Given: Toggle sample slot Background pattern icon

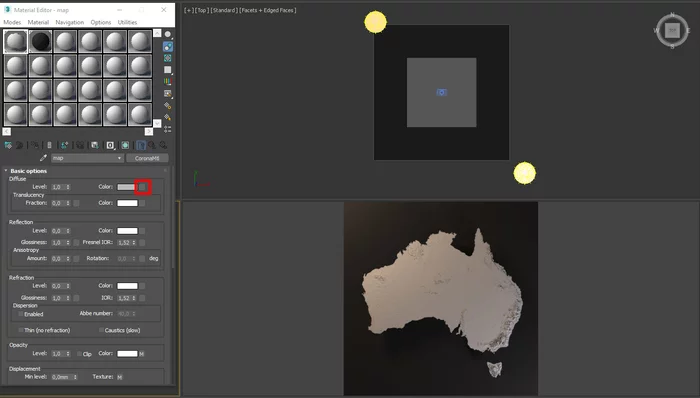Looking at the screenshot, I should [167, 58].
